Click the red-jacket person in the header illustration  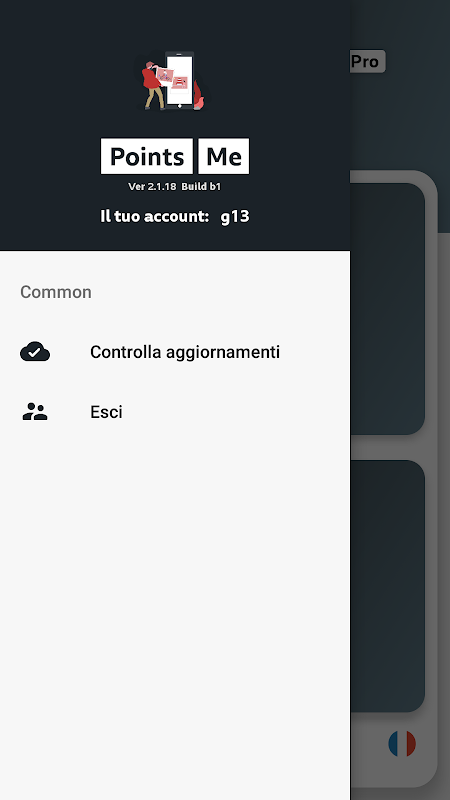[x=152, y=85]
